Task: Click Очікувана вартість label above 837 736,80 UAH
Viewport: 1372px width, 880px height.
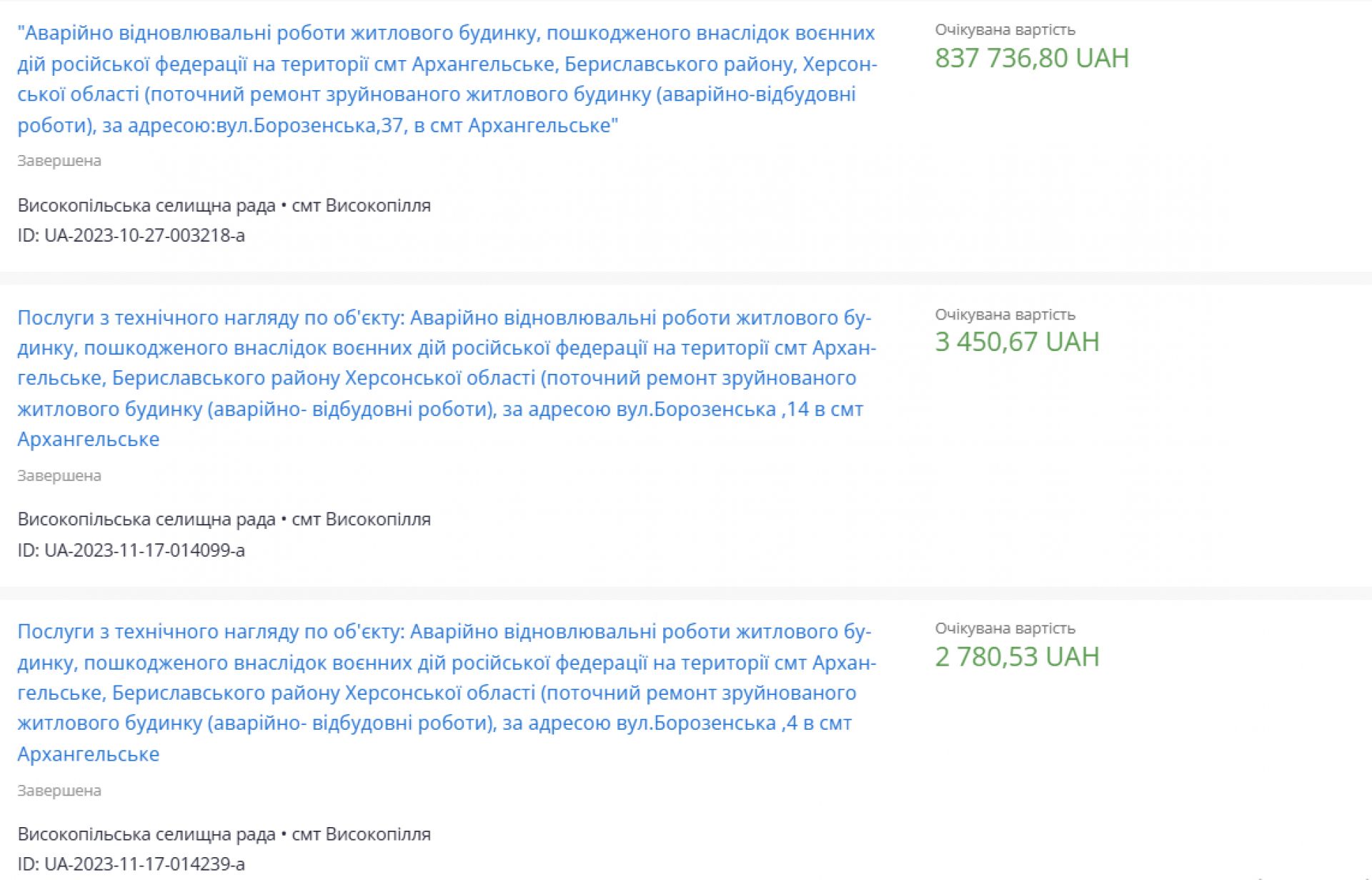Action: click(1005, 30)
